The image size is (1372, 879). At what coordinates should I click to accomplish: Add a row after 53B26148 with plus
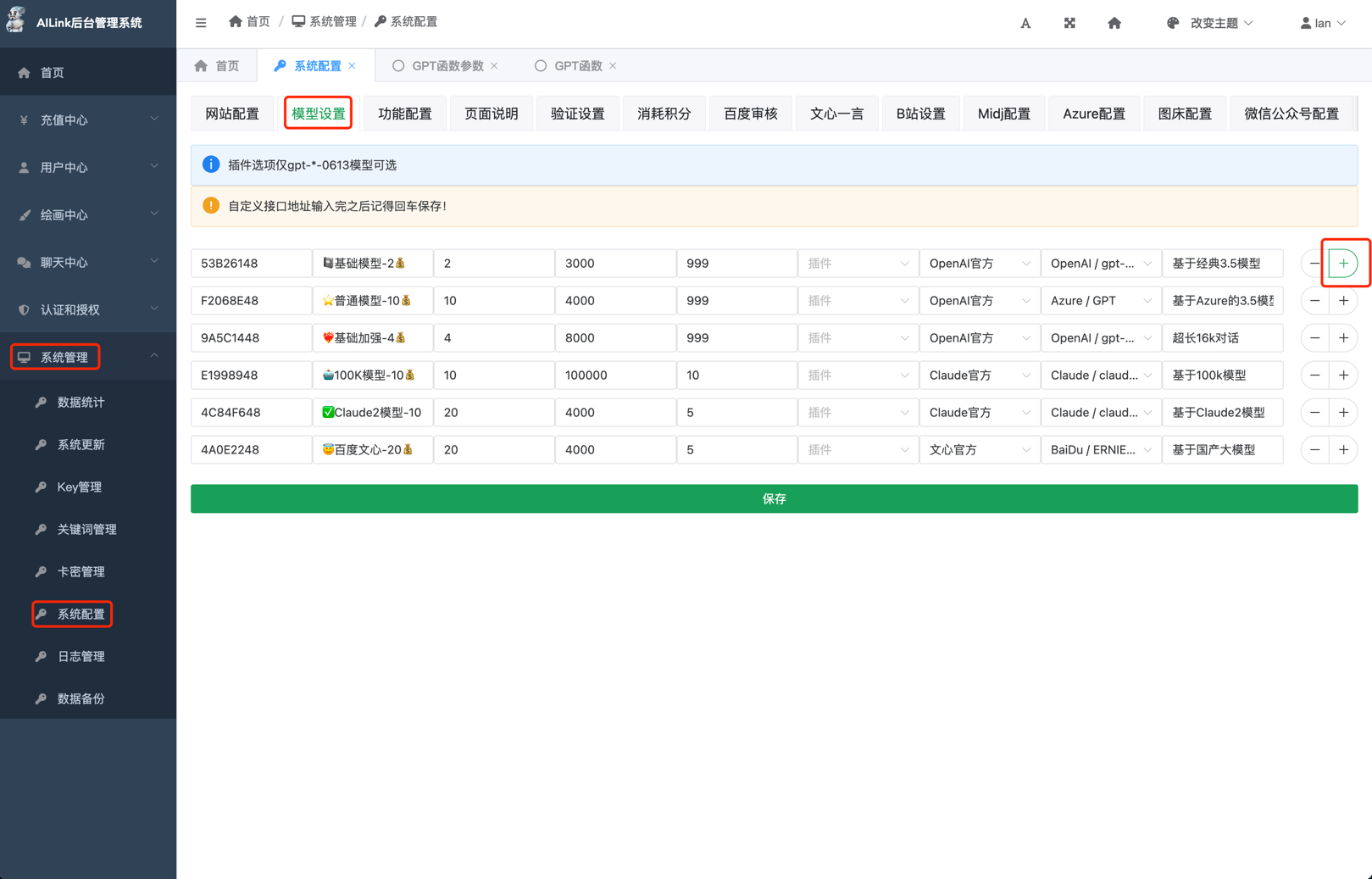click(1343, 264)
